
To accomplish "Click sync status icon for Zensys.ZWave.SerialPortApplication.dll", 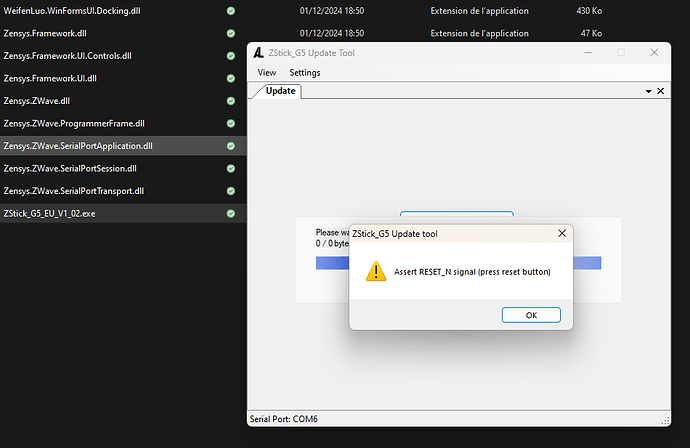I will pyautogui.click(x=231, y=146).
